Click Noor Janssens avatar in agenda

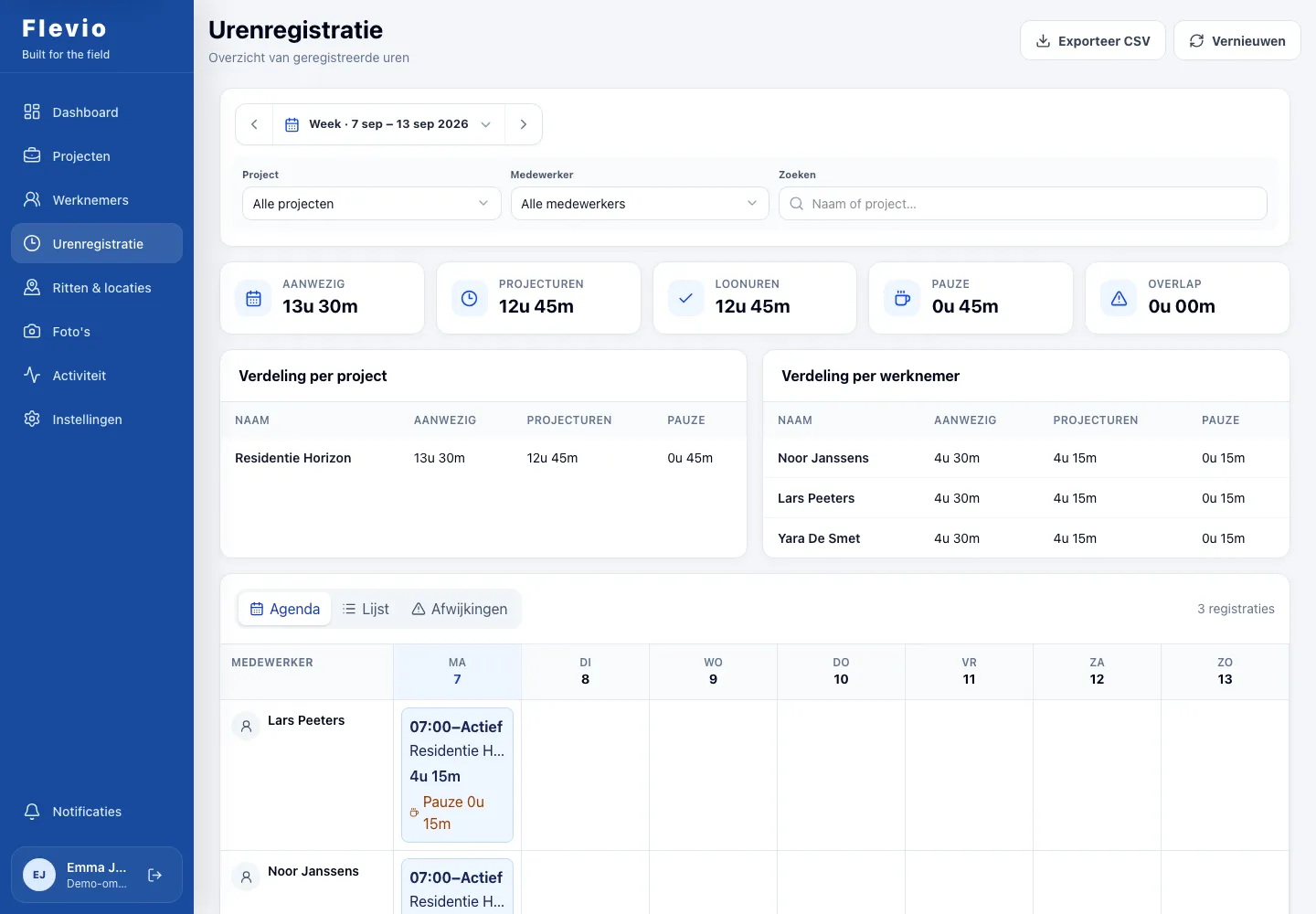click(x=246, y=877)
